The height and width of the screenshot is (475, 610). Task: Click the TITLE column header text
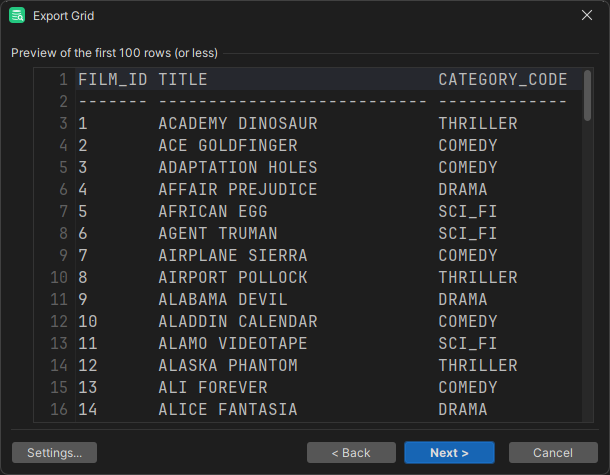tap(183, 80)
